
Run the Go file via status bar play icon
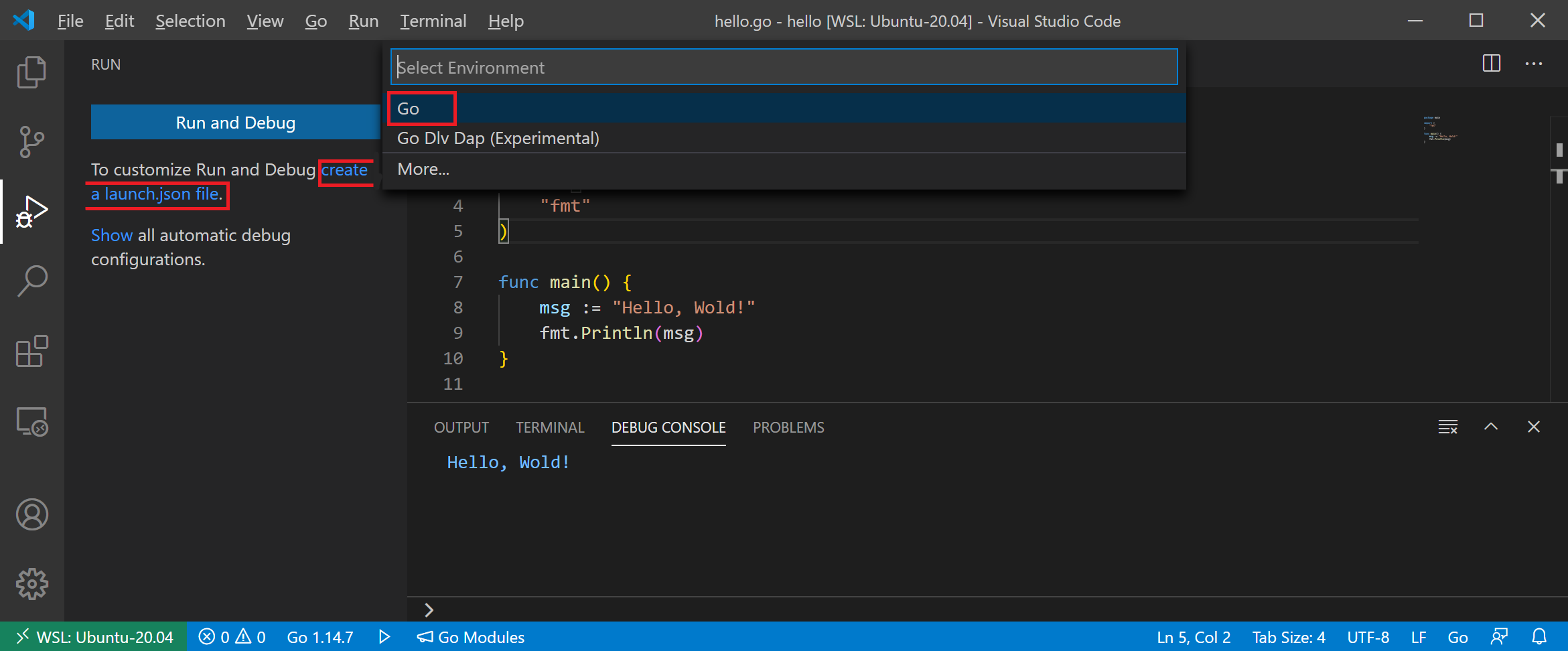[384, 637]
